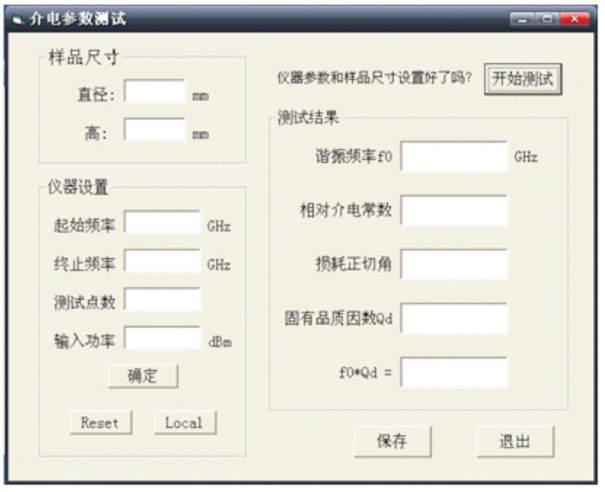Focus the 测试点数 input box
Viewport: 605px width, 492px height.
[x=162, y=301]
